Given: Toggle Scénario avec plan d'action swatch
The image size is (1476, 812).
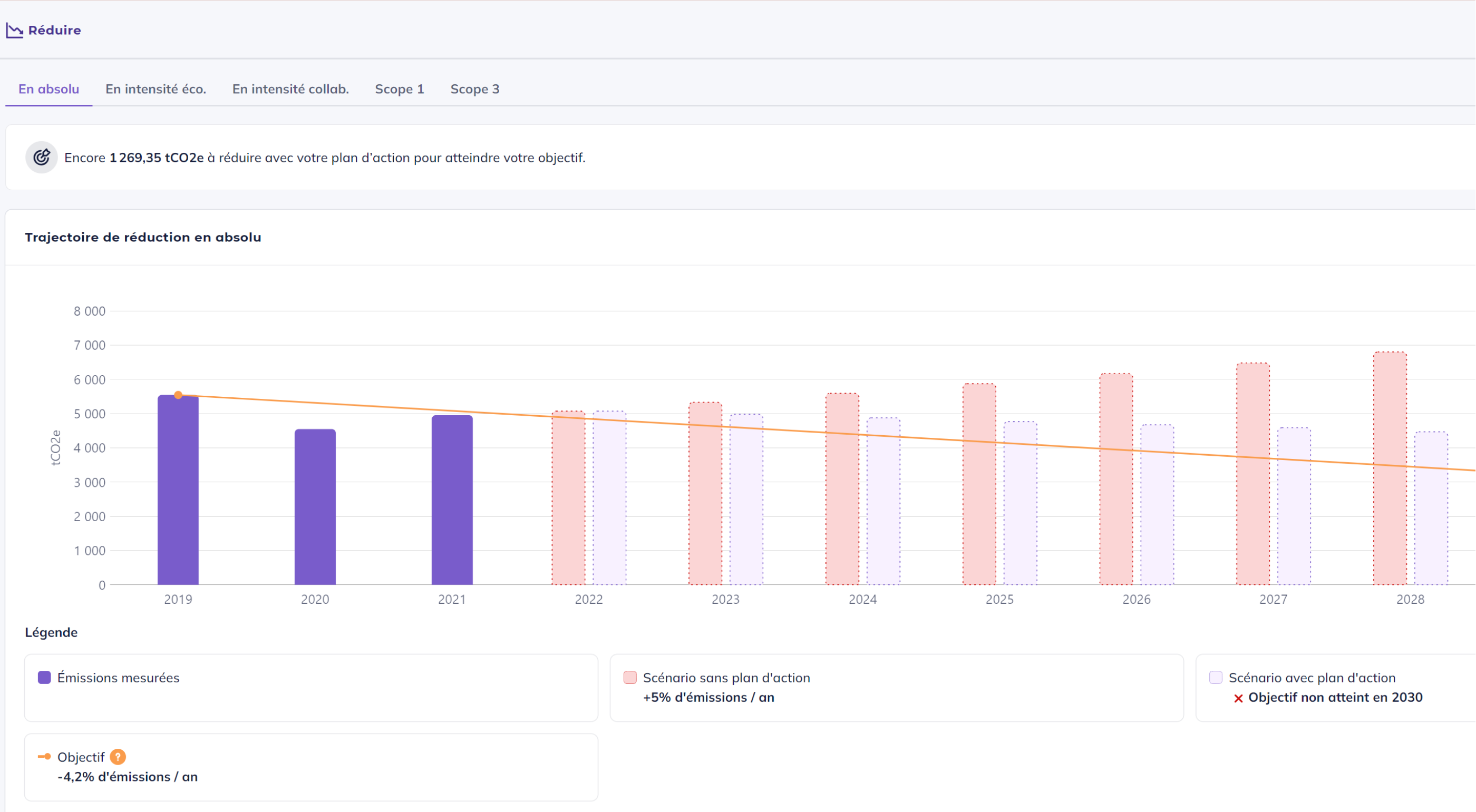Looking at the screenshot, I should [1215, 678].
